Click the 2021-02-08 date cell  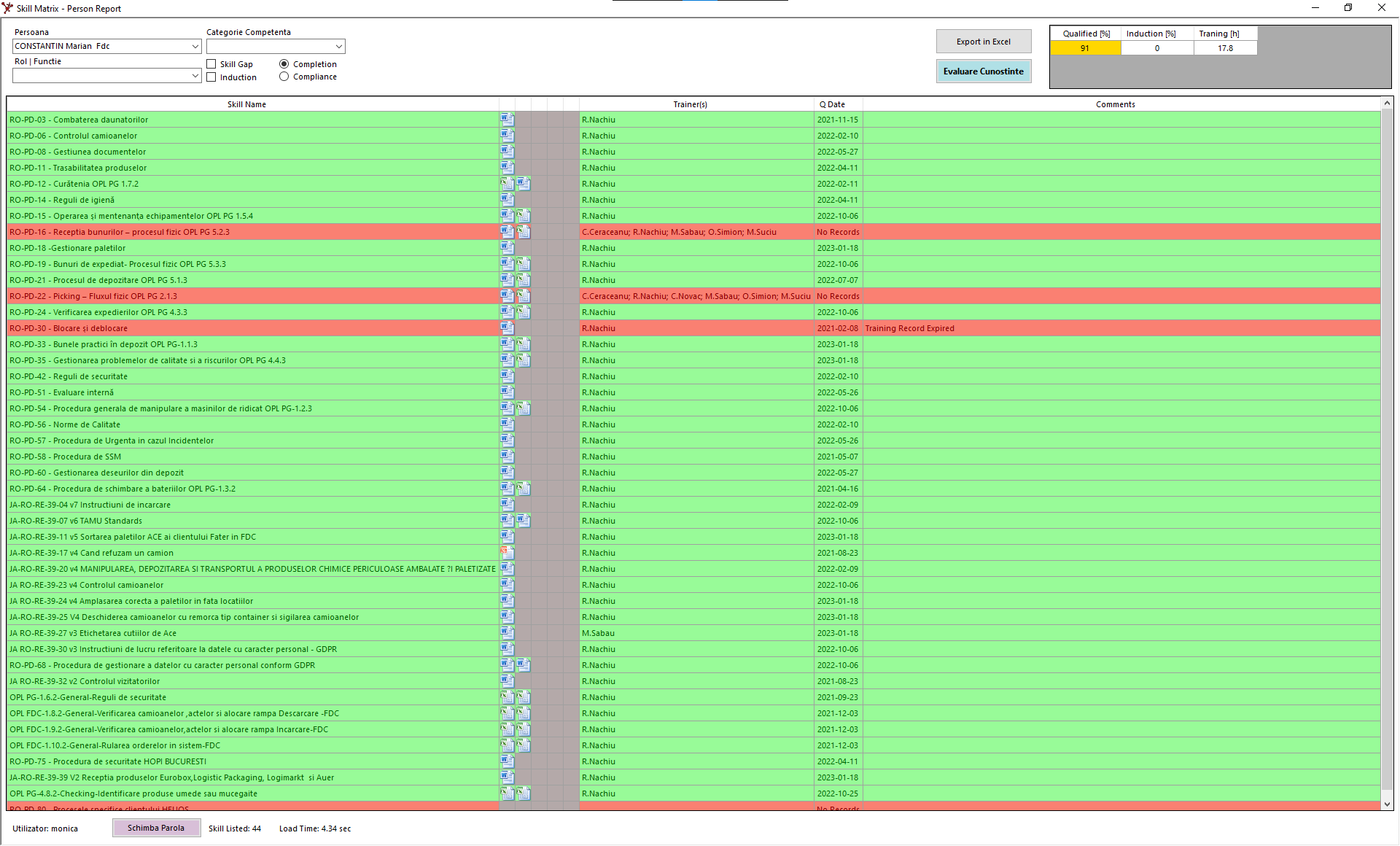pos(838,328)
